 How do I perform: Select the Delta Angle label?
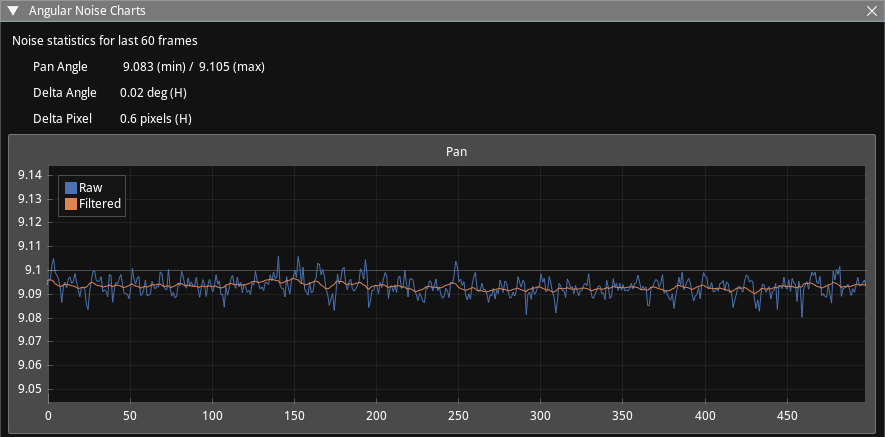pos(64,93)
